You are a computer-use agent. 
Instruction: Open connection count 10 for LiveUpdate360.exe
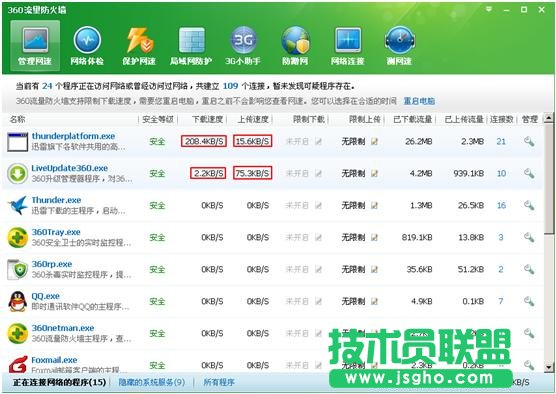501,173
